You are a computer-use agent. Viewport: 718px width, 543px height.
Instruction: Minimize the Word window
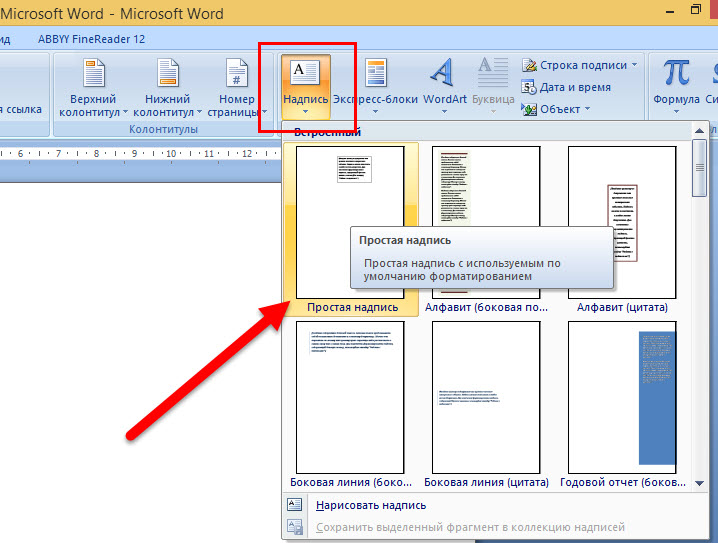(669, 11)
